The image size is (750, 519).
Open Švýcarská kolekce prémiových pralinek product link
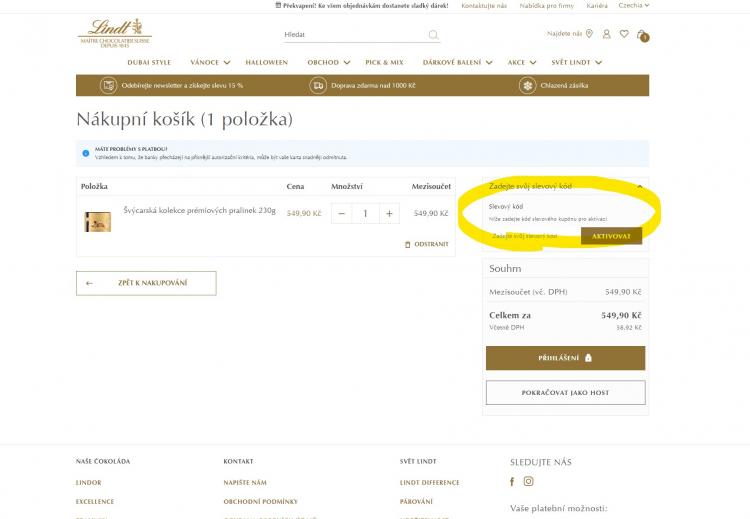199,210
